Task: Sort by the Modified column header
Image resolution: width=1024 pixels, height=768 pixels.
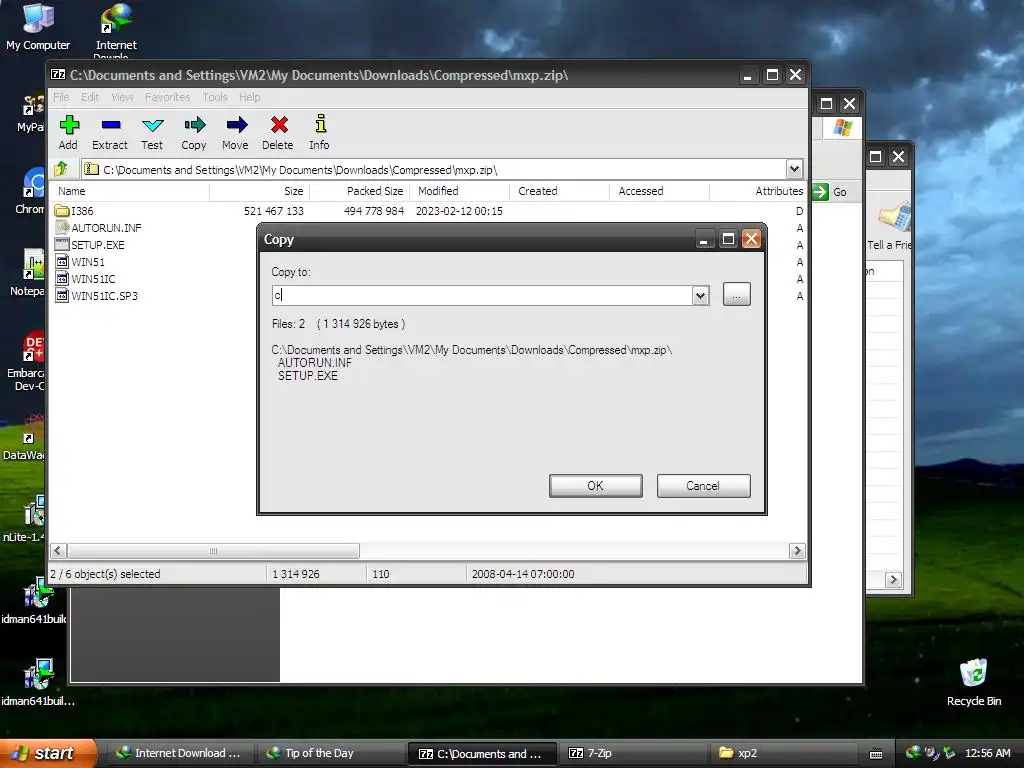Action: (459, 191)
